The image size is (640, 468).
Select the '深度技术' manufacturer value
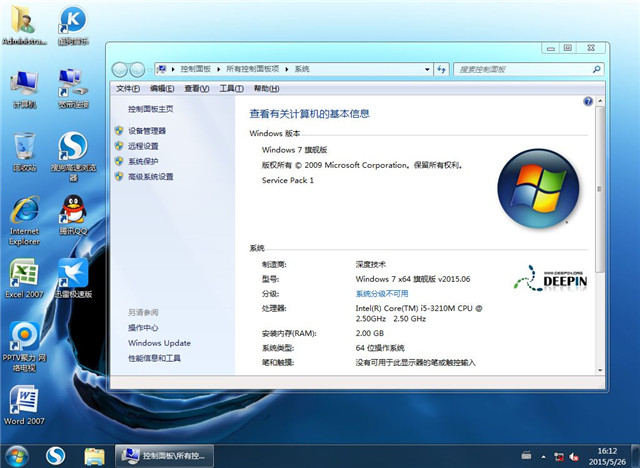point(371,264)
